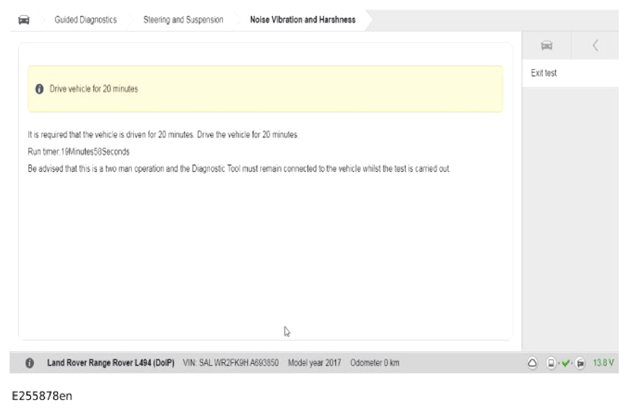This screenshot has width=628, height=410.
Task: Click Odometer 0 km in status bar
Action: click(374, 363)
